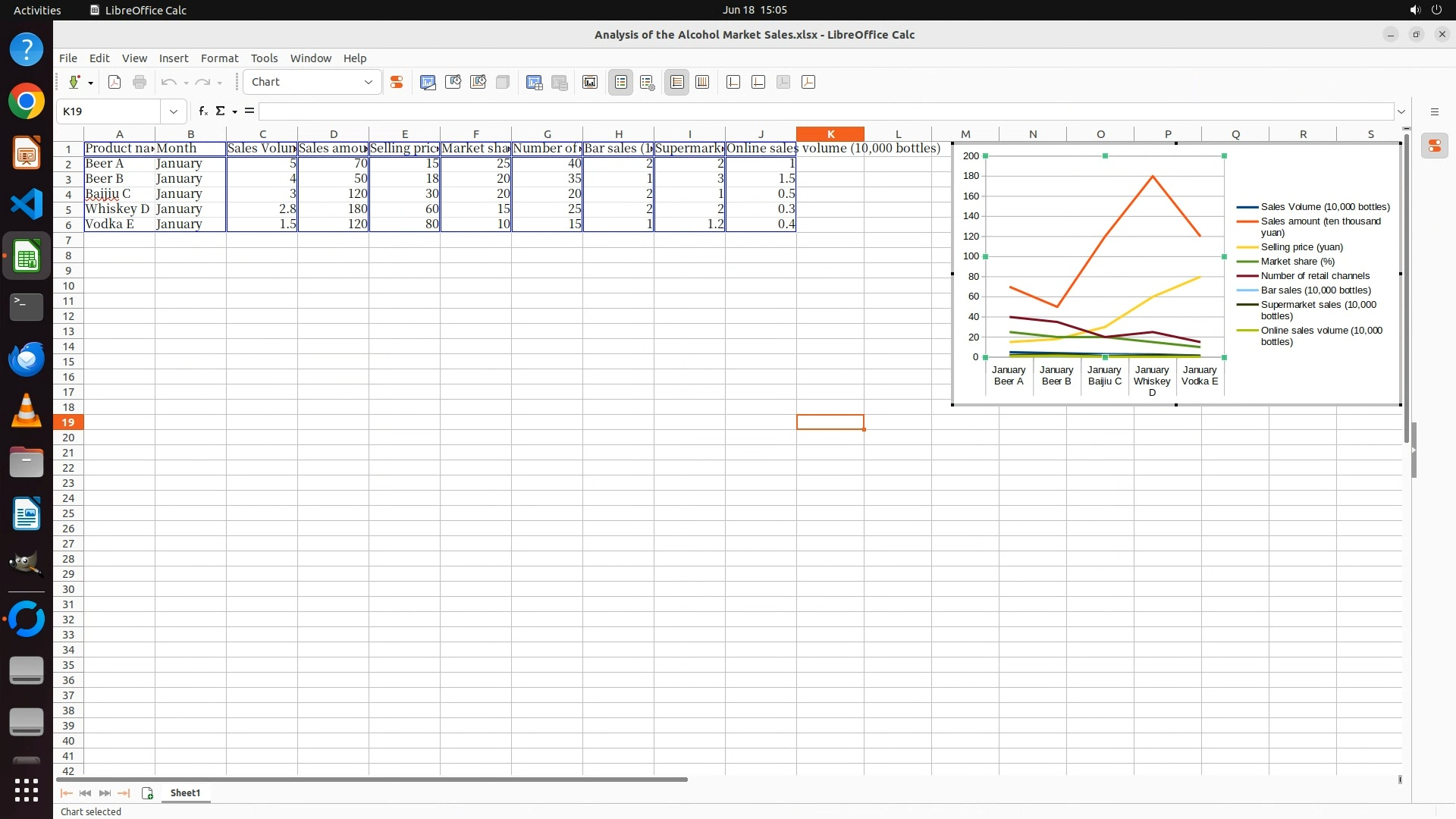This screenshot has width=1456, height=819.
Task: Click the Data Ranges toolbar icon
Action: point(535,82)
